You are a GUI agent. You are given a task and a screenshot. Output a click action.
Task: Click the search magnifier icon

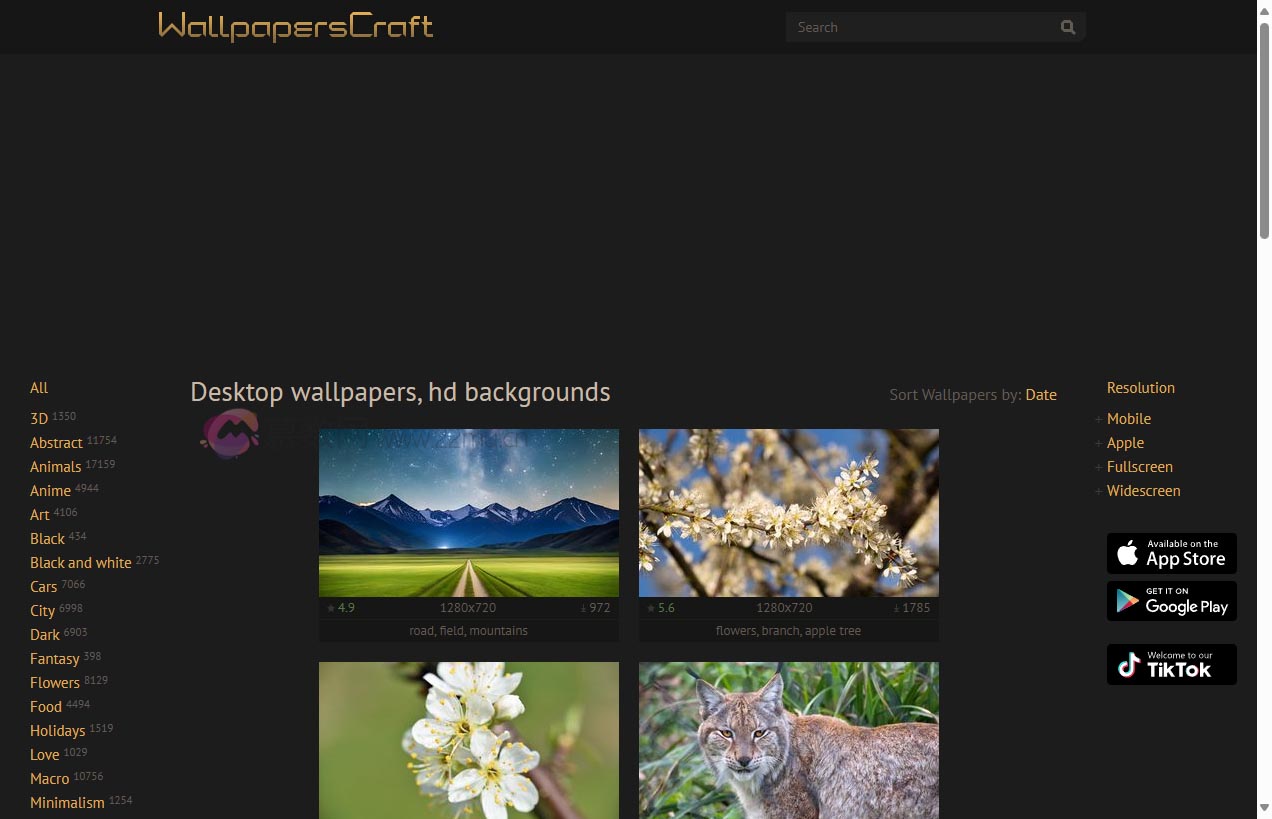click(1068, 27)
